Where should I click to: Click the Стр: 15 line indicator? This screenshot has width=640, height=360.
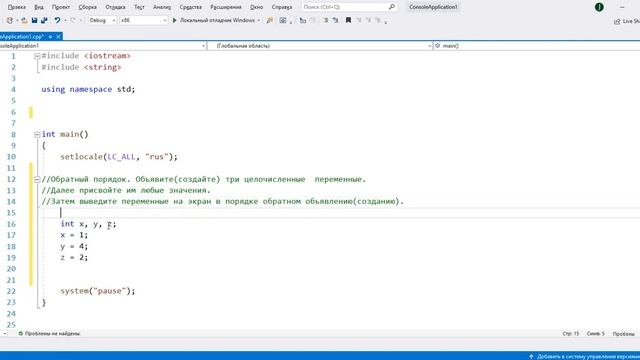point(571,333)
